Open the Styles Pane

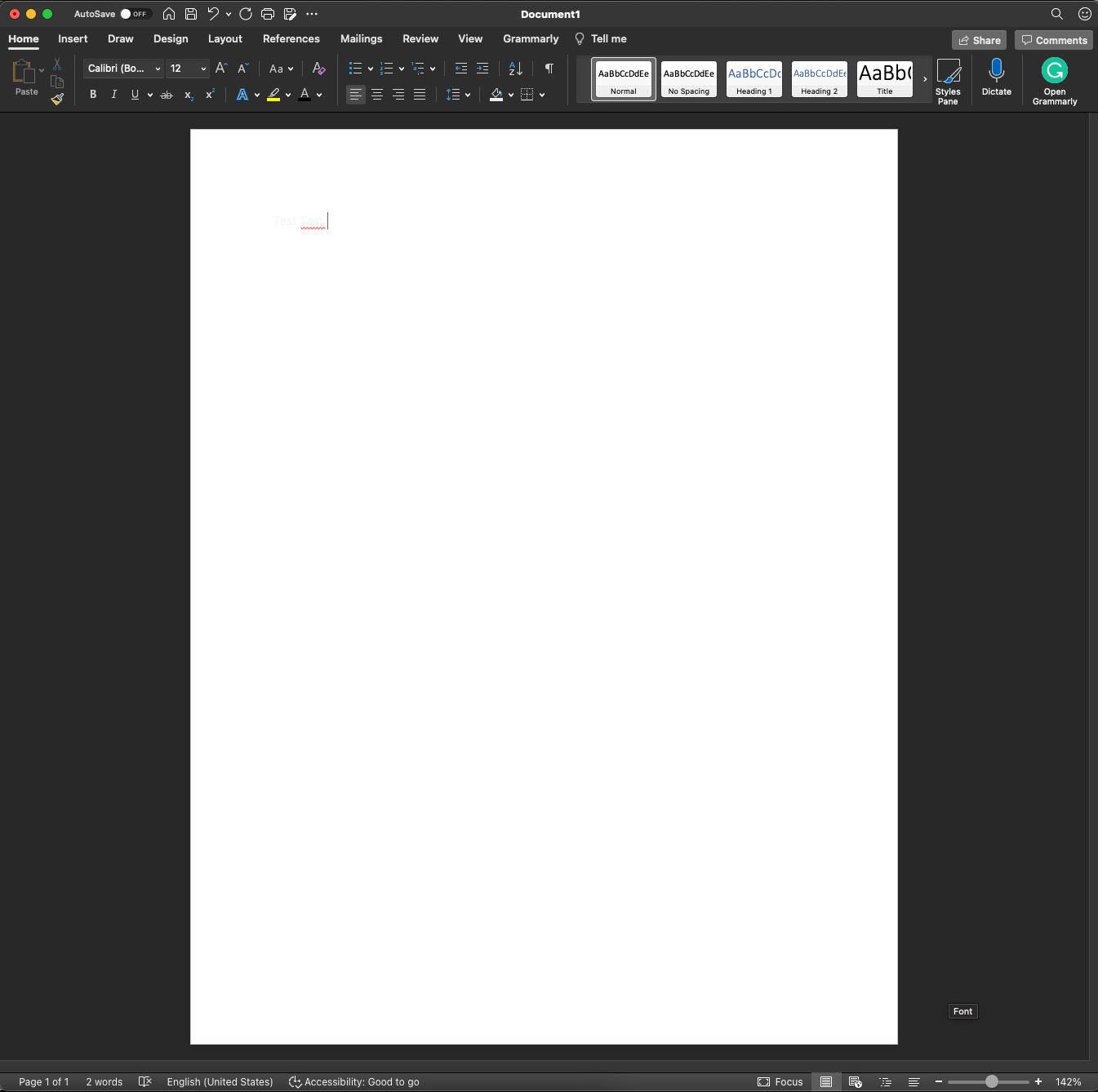coord(948,82)
